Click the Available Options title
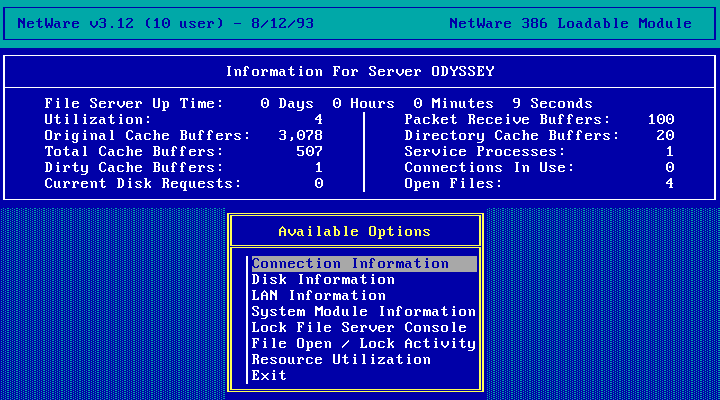The image size is (720, 400). (354, 231)
